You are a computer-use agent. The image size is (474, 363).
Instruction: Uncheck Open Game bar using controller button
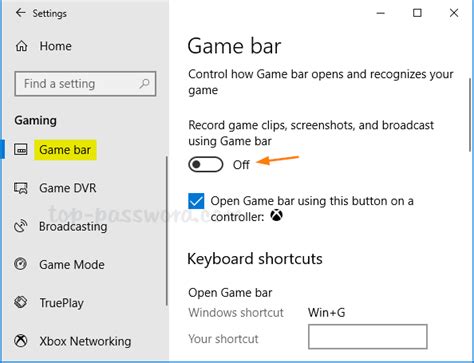coord(196,201)
